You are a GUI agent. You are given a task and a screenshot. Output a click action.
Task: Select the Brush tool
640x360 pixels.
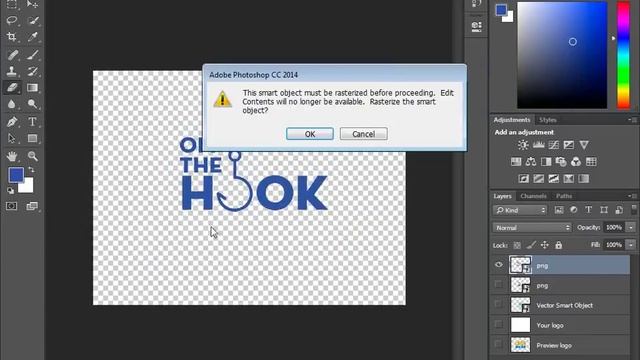click(x=33, y=55)
